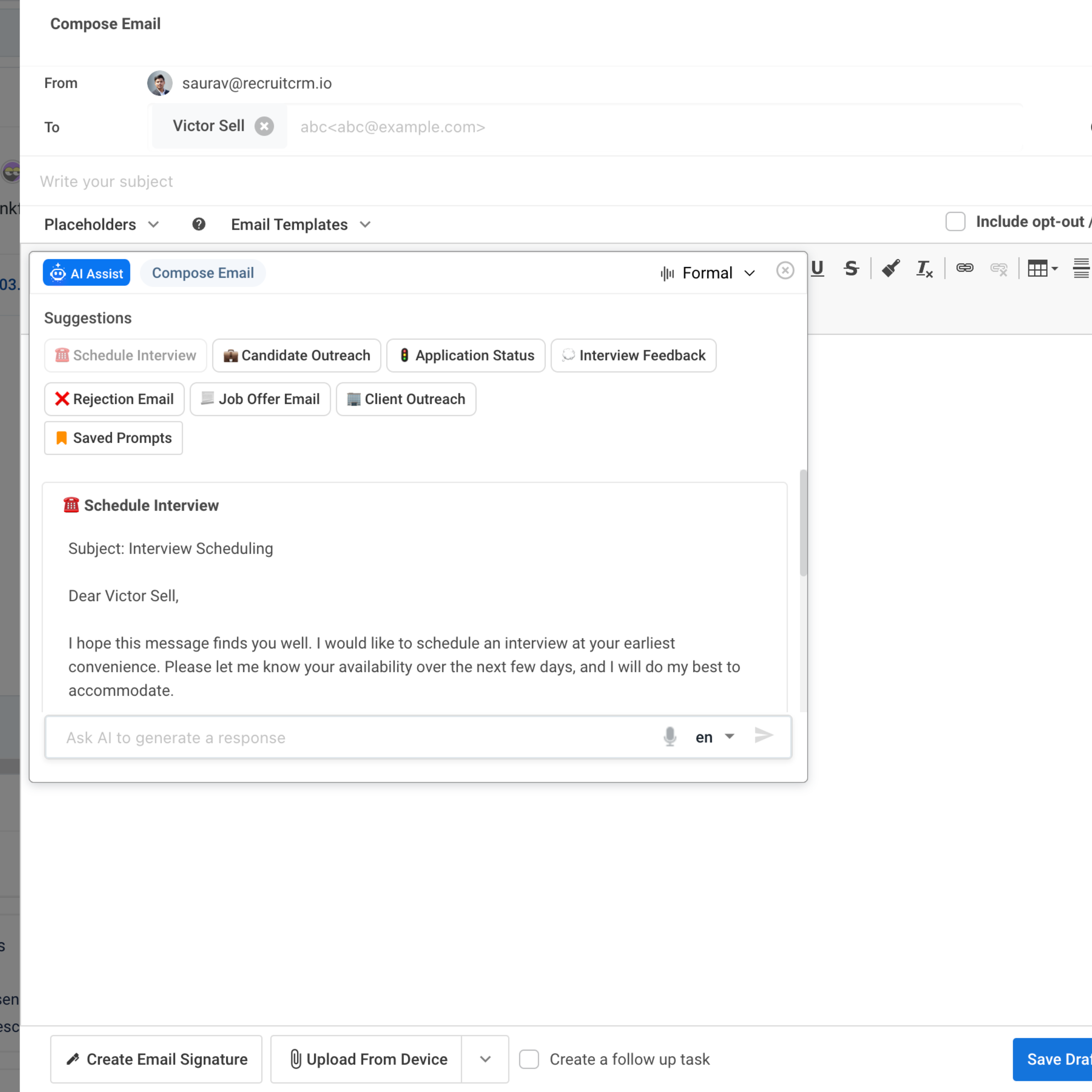This screenshot has height=1092, width=1092.
Task: Open the insert table dropdown
Action: [1043, 268]
